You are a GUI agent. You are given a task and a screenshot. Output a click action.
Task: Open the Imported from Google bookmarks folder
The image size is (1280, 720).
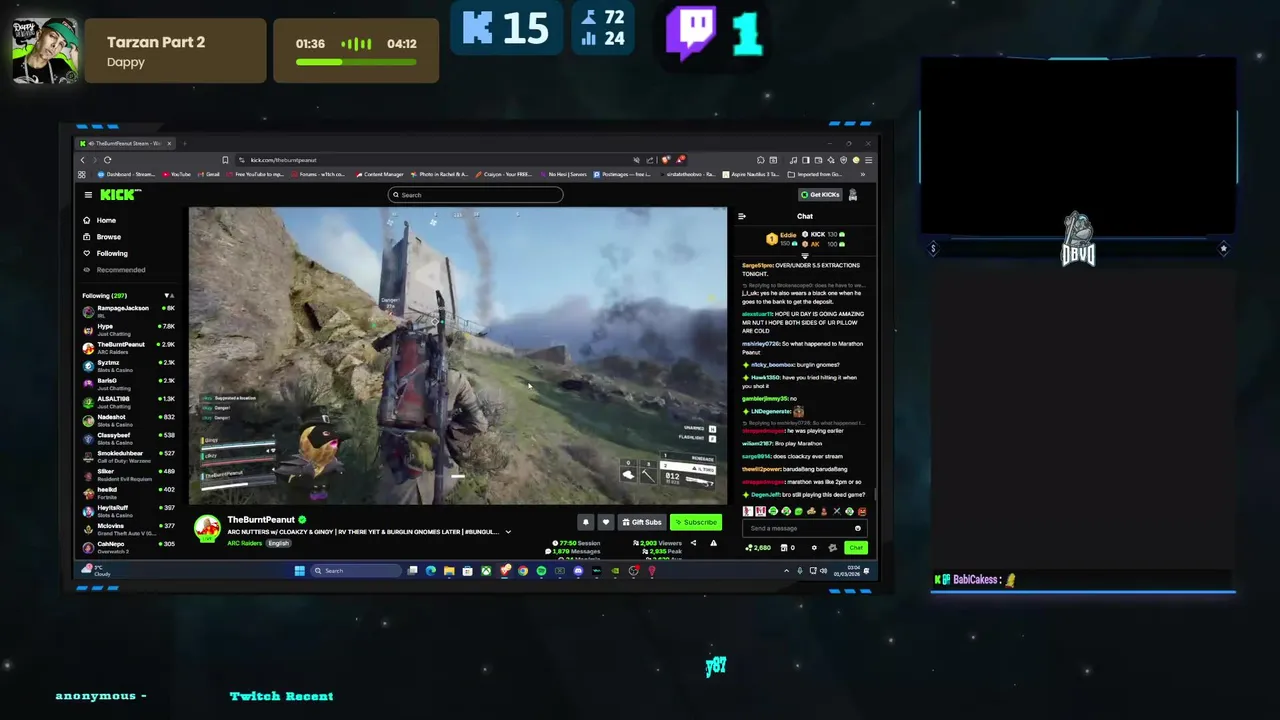(815, 175)
